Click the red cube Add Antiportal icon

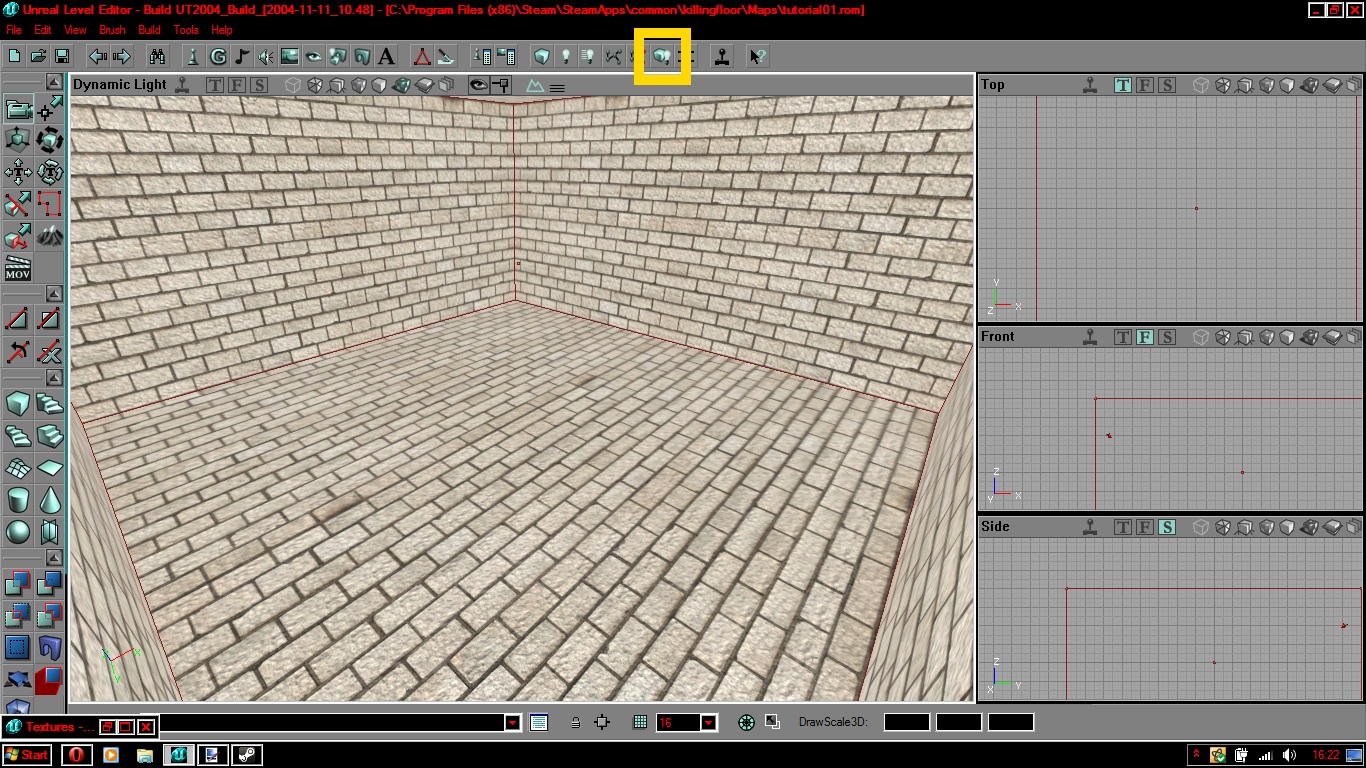tap(50, 680)
